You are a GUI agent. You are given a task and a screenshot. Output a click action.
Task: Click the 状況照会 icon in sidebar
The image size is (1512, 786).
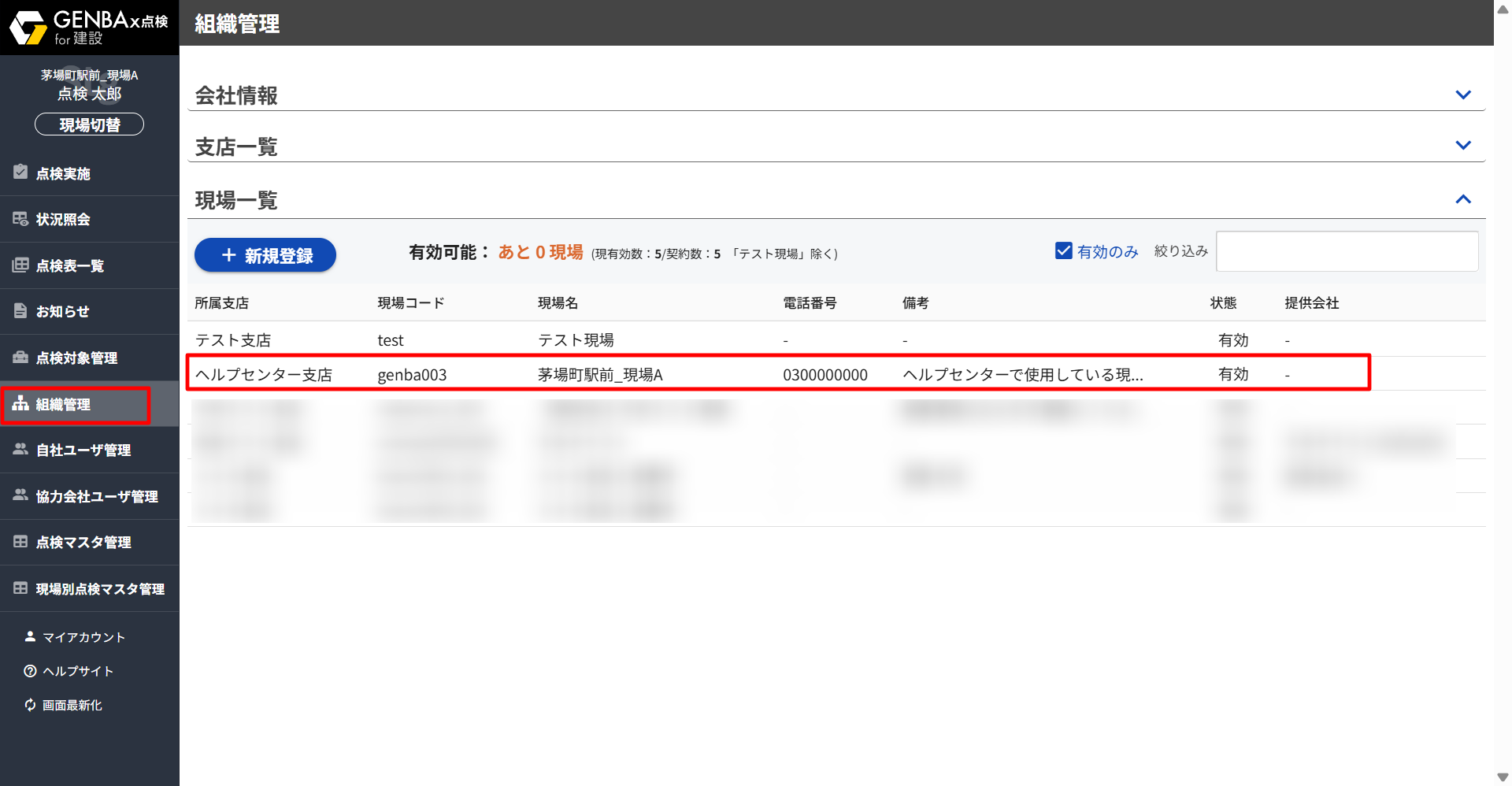[20, 219]
